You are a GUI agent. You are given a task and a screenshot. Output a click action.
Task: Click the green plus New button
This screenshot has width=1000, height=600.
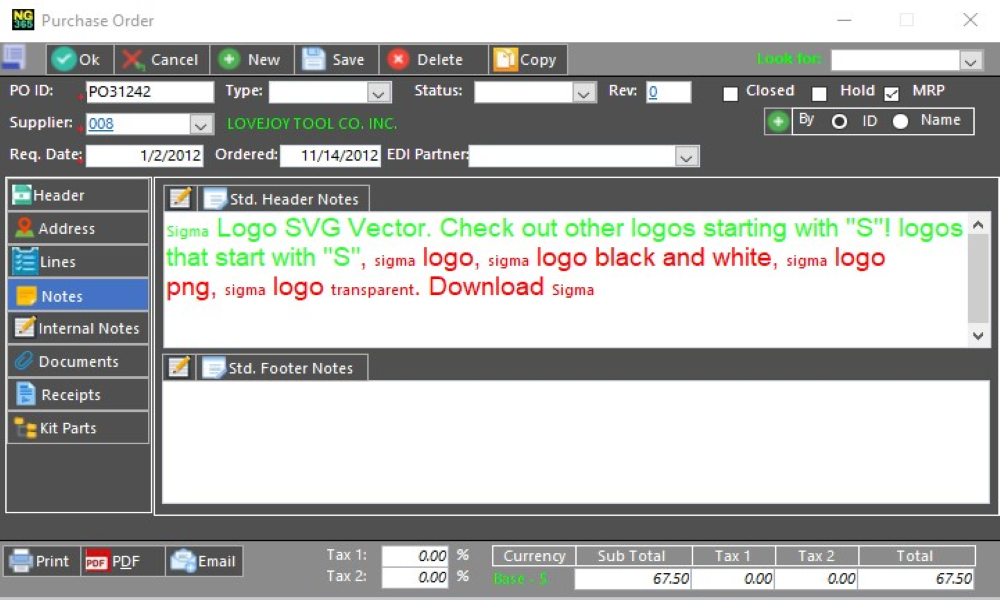[x=229, y=59]
